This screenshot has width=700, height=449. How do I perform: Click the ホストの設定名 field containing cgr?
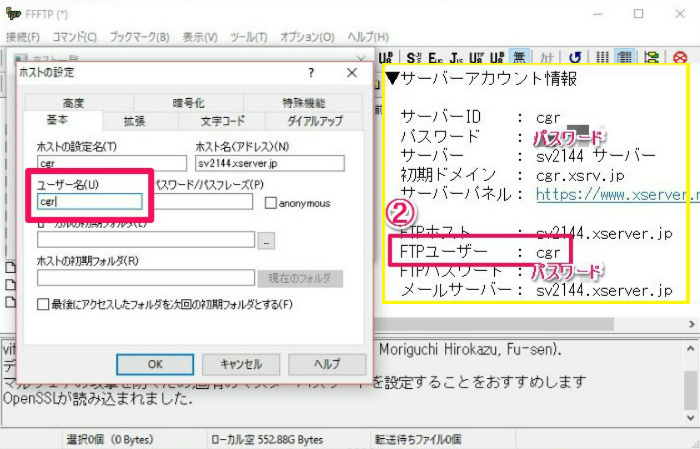pyautogui.click(x=112, y=163)
